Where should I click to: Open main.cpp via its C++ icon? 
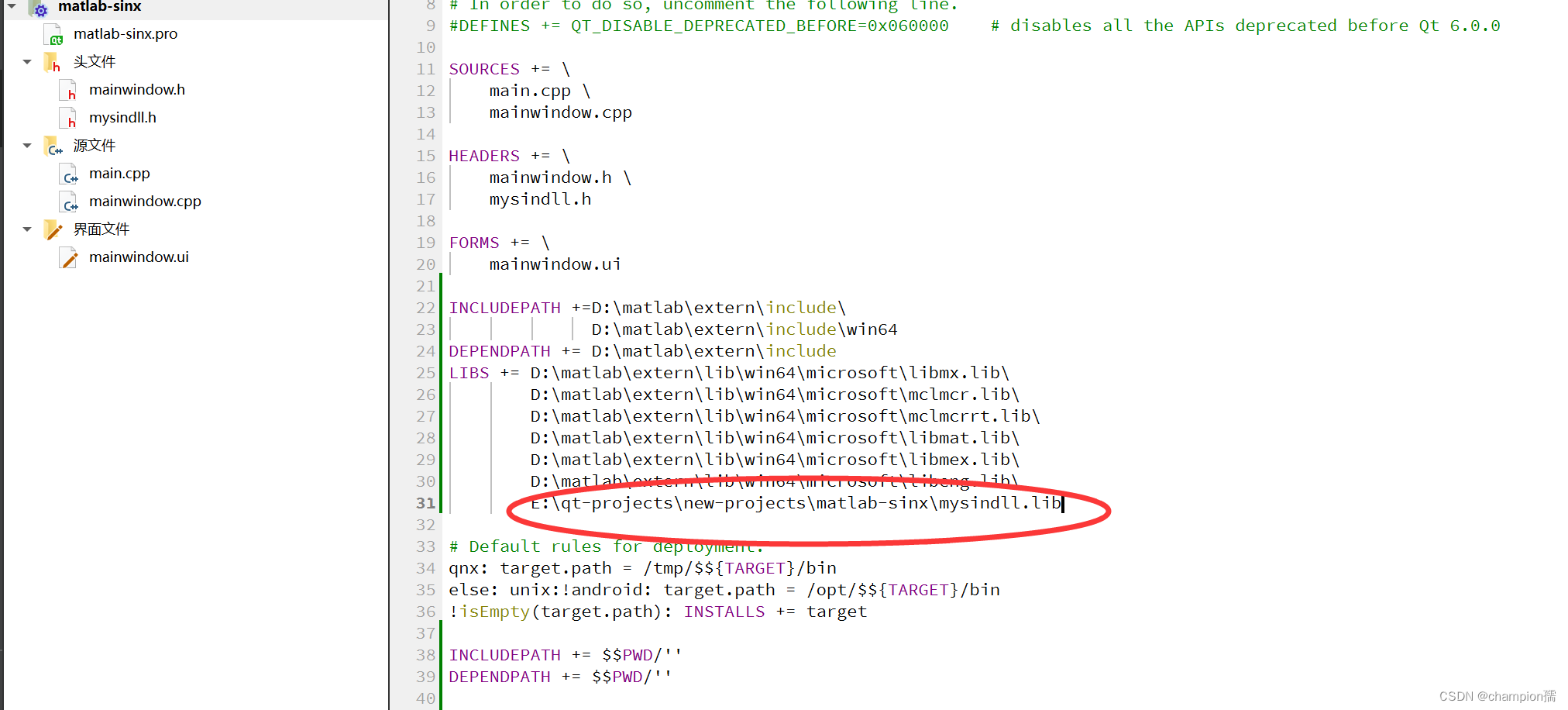(69, 174)
